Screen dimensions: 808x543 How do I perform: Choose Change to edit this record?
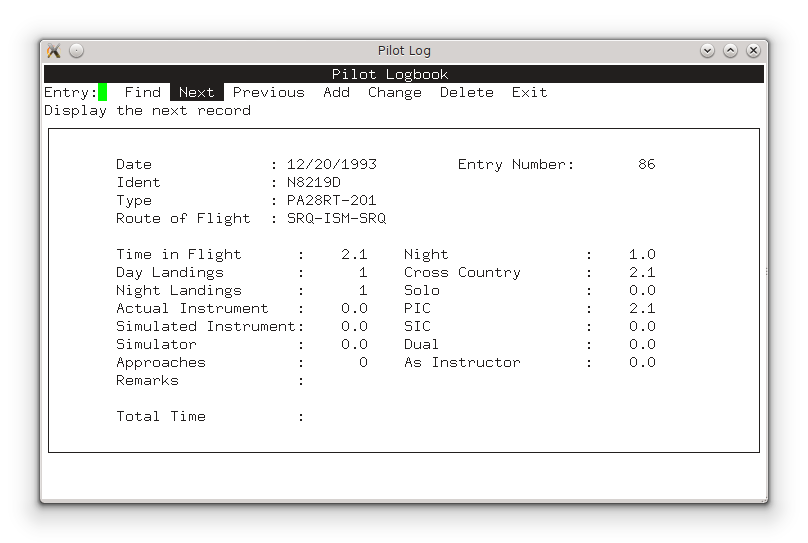coord(395,92)
